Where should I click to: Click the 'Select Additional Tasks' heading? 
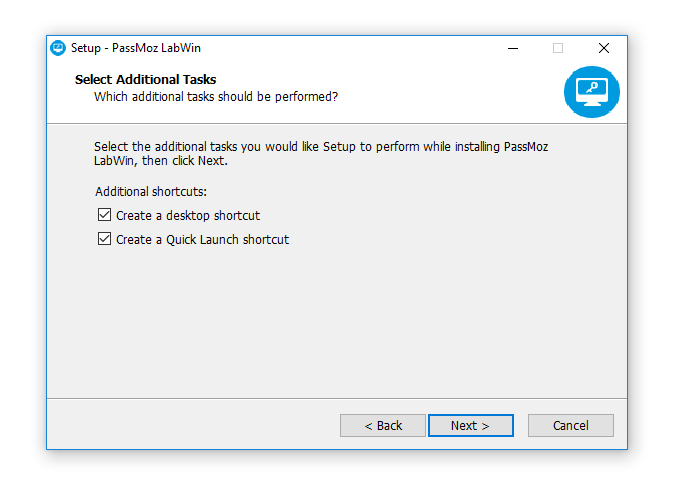[146, 80]
